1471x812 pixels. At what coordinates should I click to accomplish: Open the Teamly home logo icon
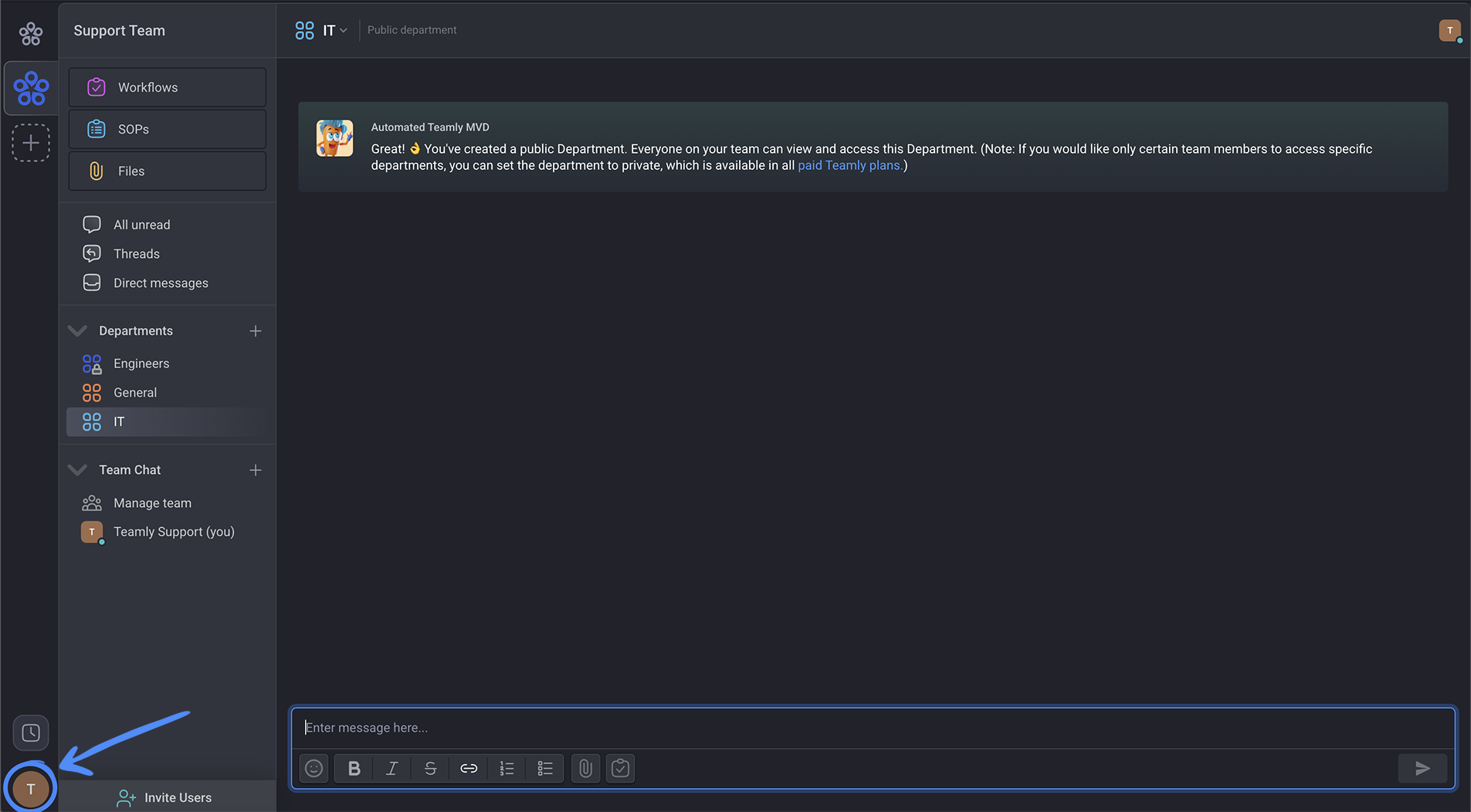coord(31,33)
